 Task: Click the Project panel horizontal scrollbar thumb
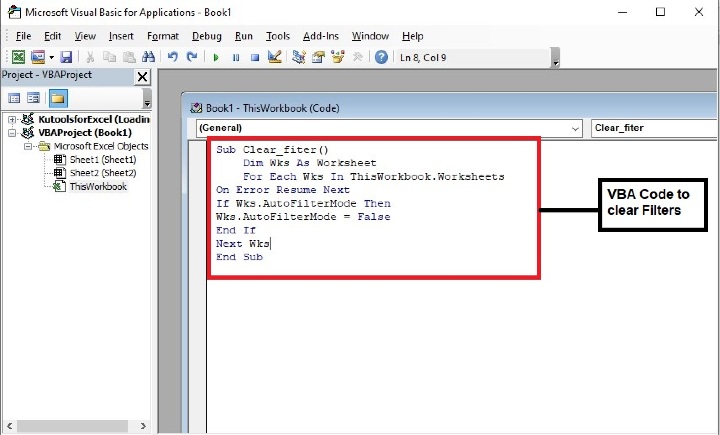(x=73, y=426)
